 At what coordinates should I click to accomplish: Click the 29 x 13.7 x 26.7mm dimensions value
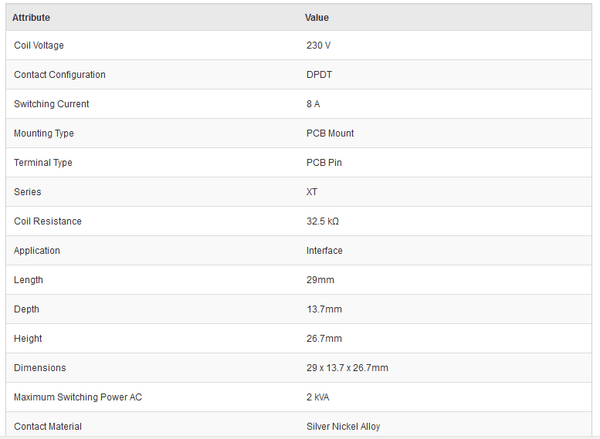(x=347, y=368)
